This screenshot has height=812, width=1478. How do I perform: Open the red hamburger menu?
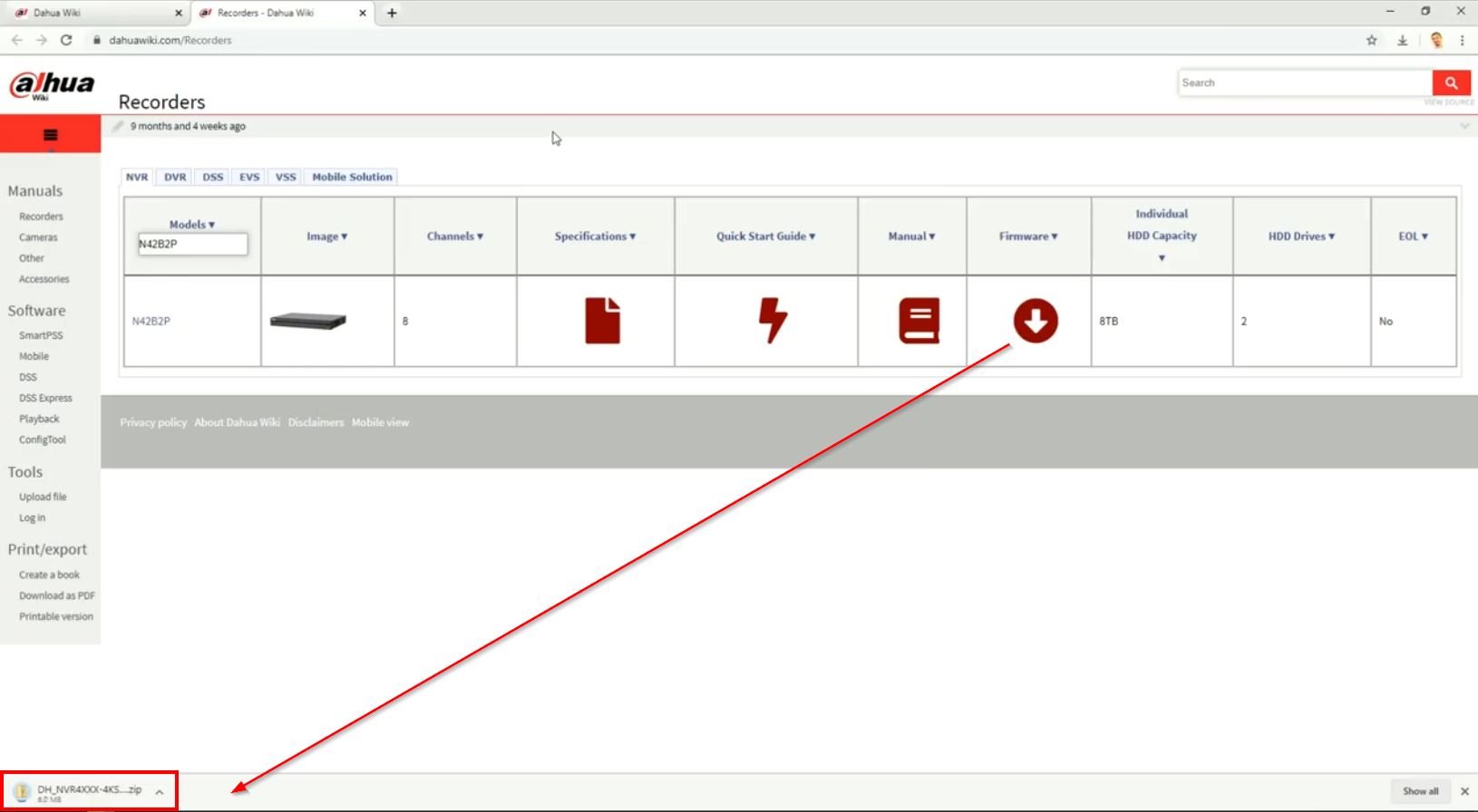51,134
